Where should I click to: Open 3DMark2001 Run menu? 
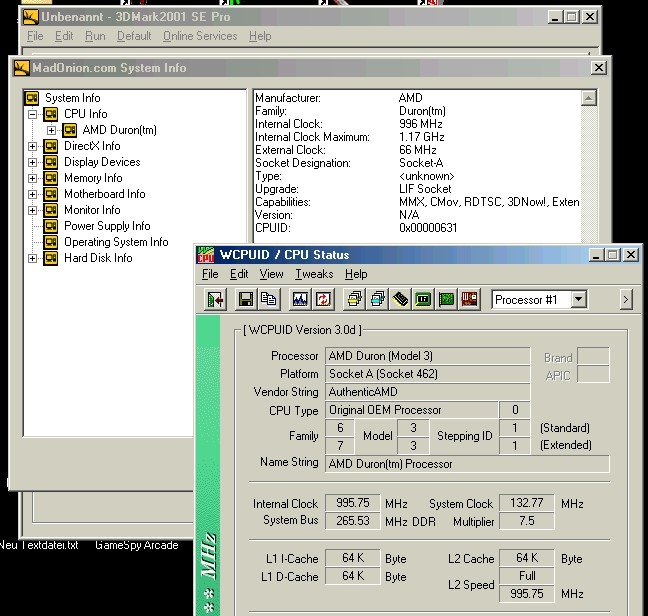coord(95,36)
